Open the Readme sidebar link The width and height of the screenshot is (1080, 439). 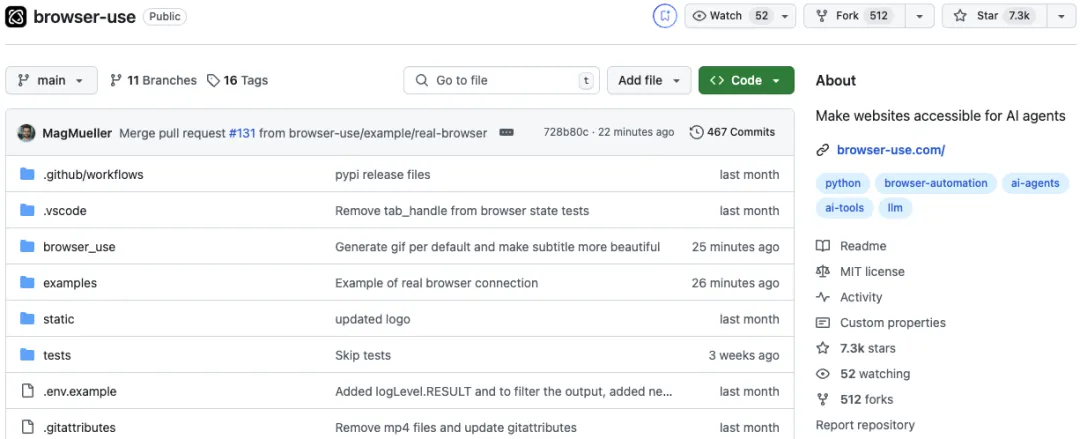(863, 246)
